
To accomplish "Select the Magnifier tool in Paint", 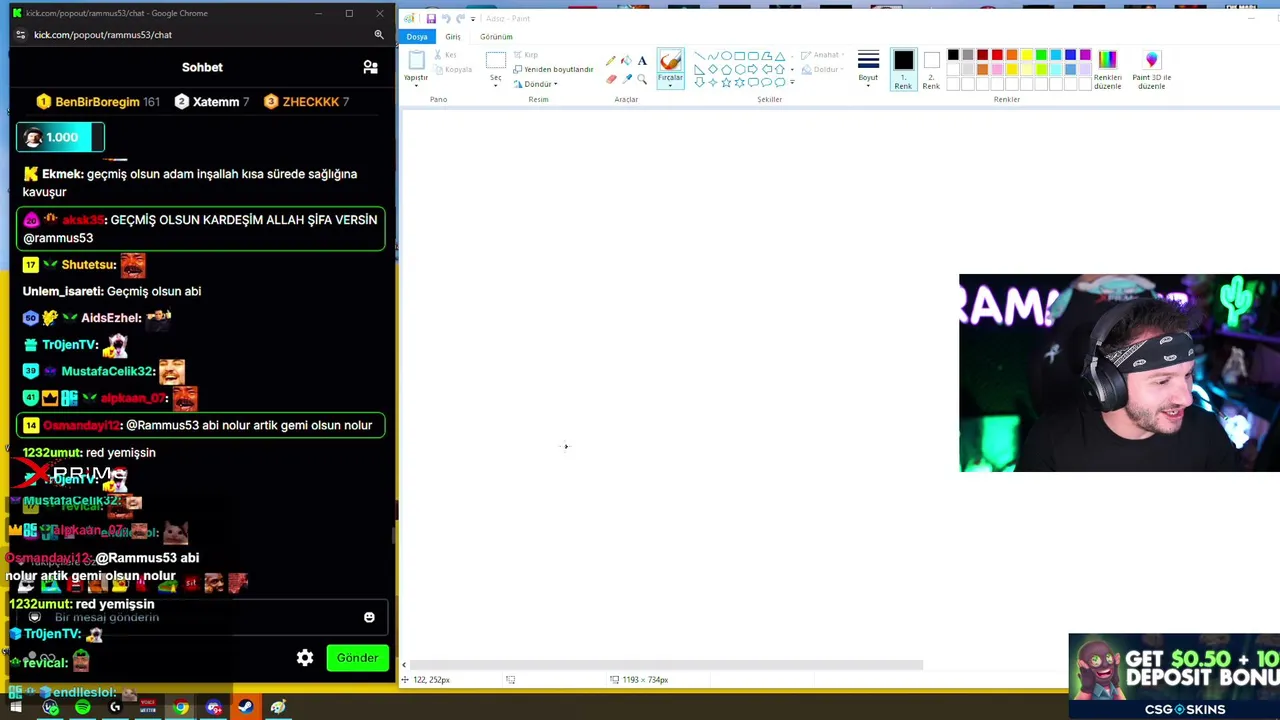I will (x=642, y=78).
